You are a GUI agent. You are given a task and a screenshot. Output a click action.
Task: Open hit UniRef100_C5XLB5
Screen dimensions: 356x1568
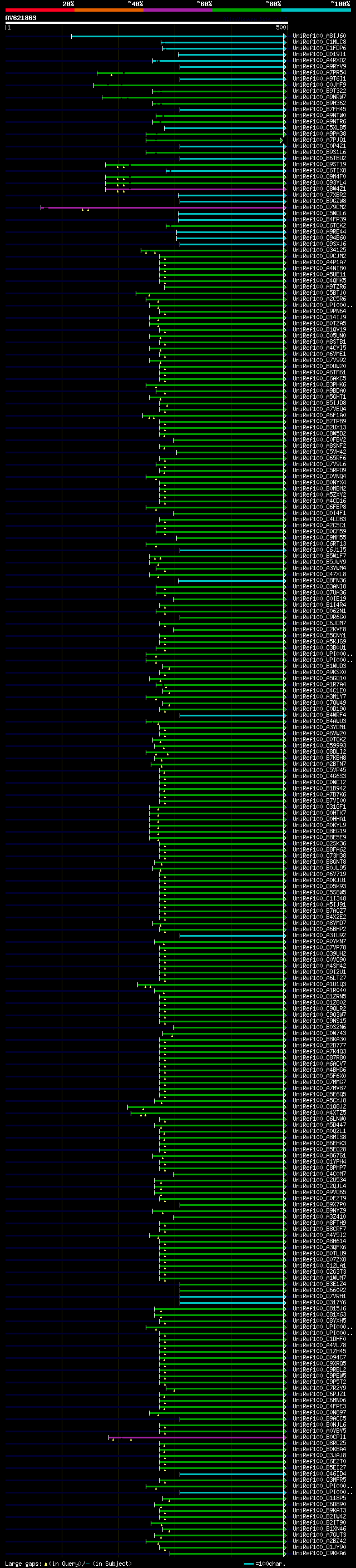point(319,127)
